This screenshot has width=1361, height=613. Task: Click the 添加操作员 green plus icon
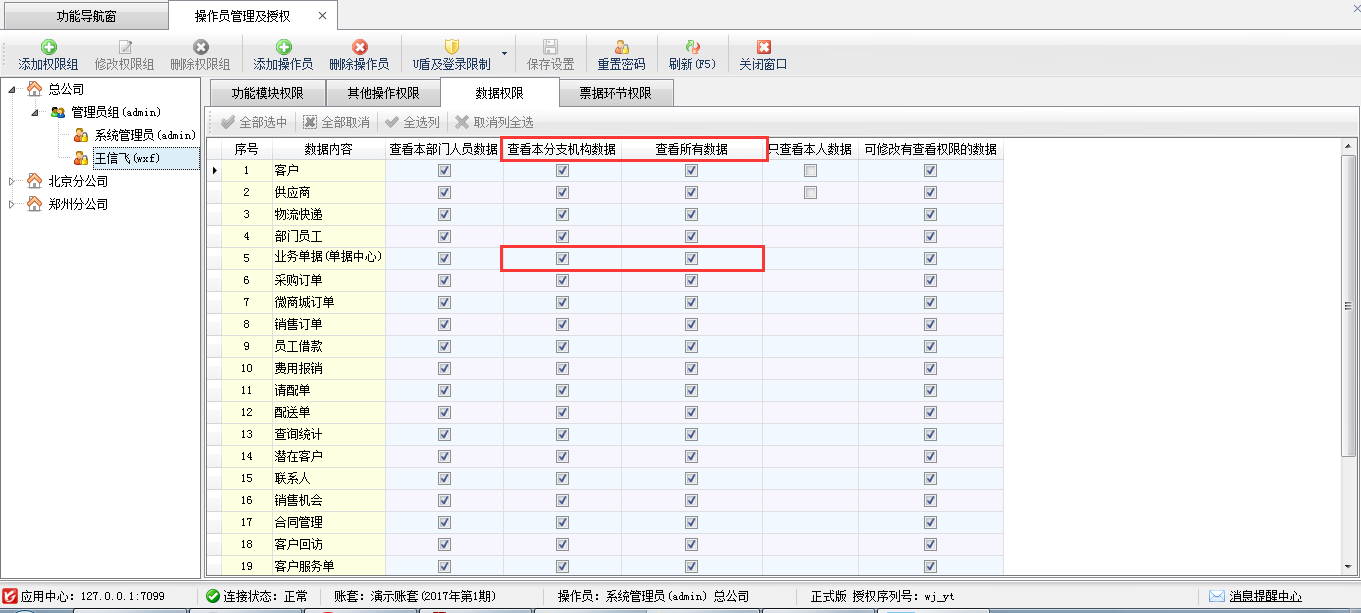[283, 47]
